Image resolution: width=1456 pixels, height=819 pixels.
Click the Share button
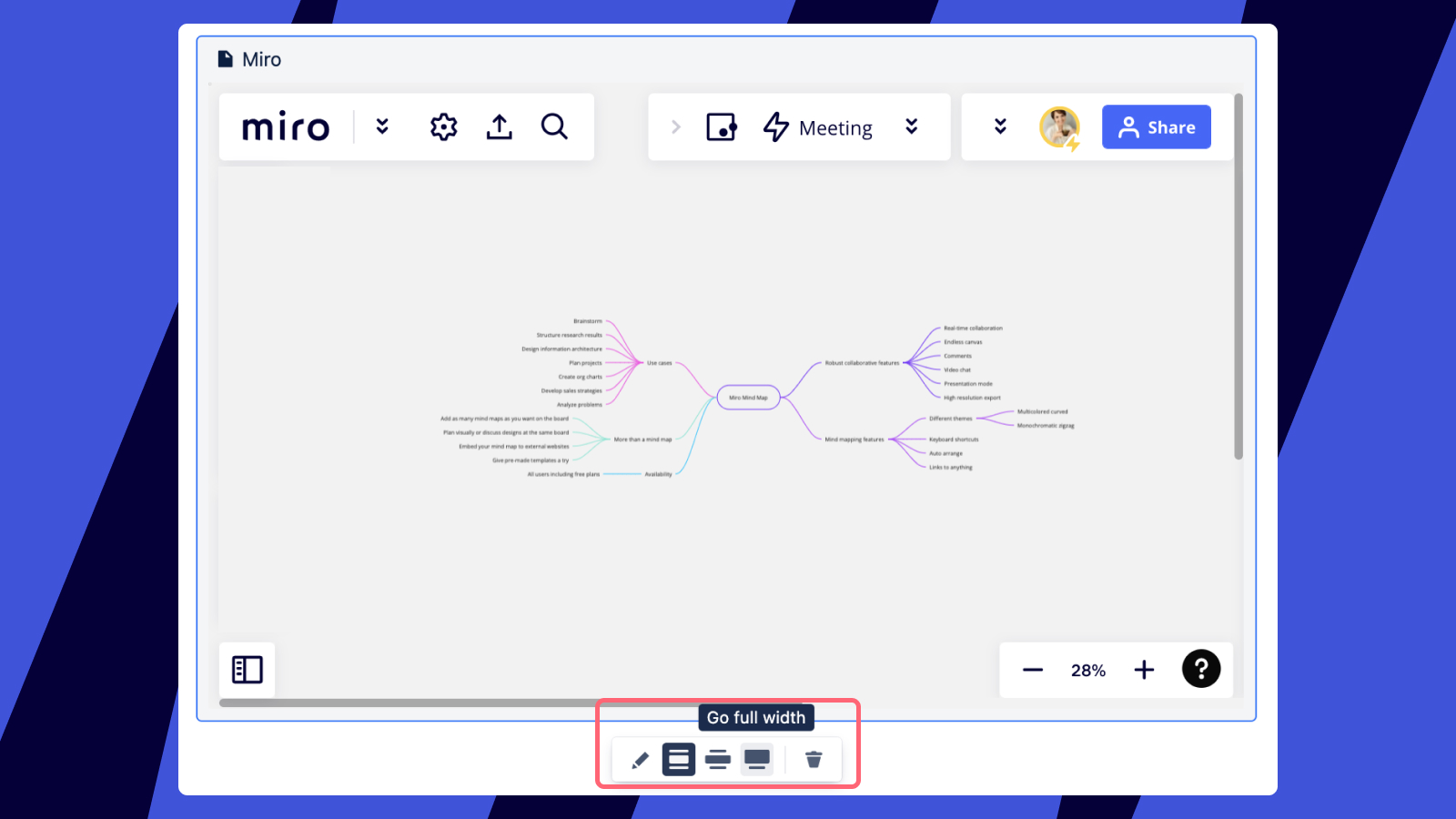pos(1156,126)
